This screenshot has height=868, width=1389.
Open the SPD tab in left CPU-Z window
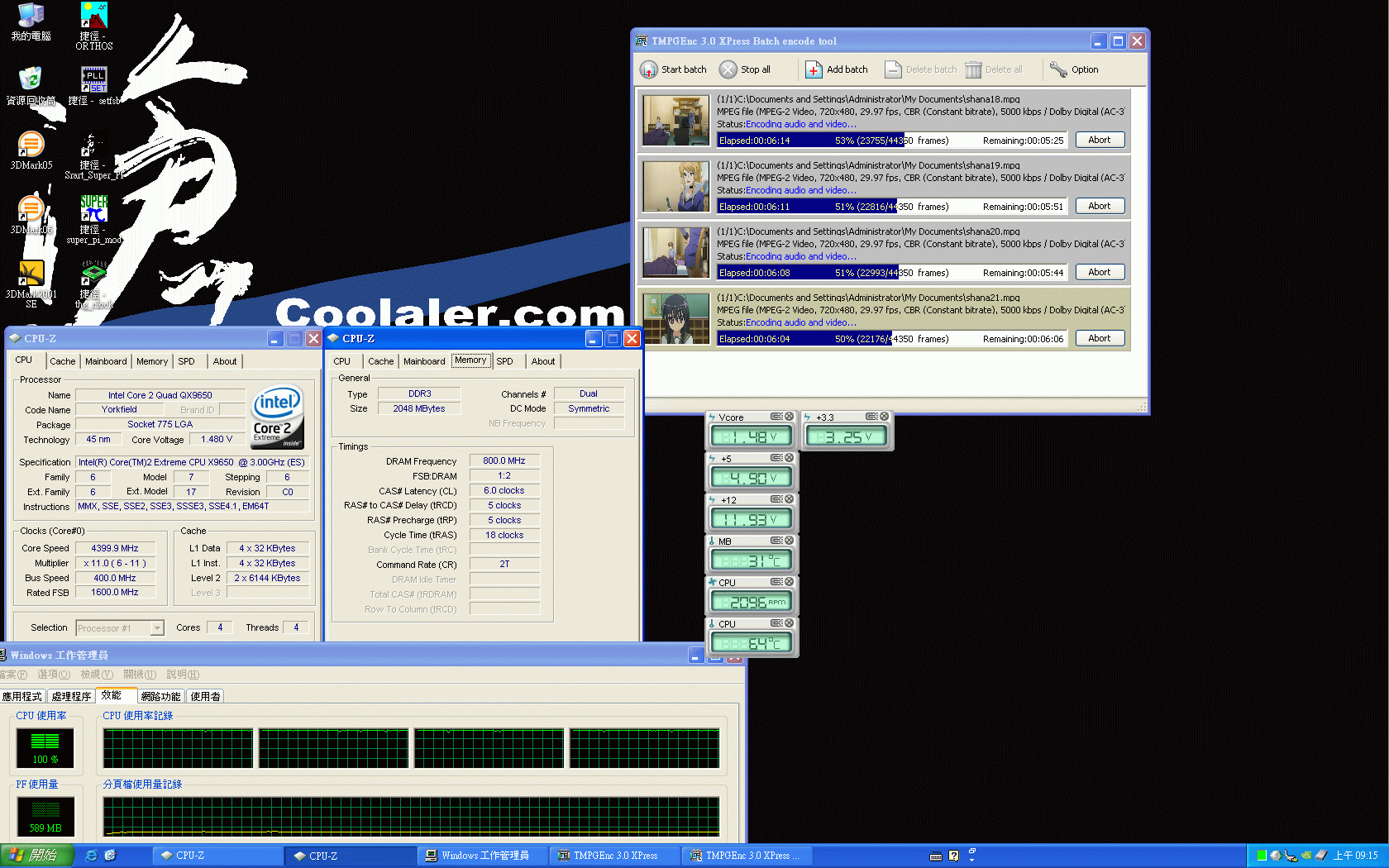pyautogui.click(x=187, y=361)
